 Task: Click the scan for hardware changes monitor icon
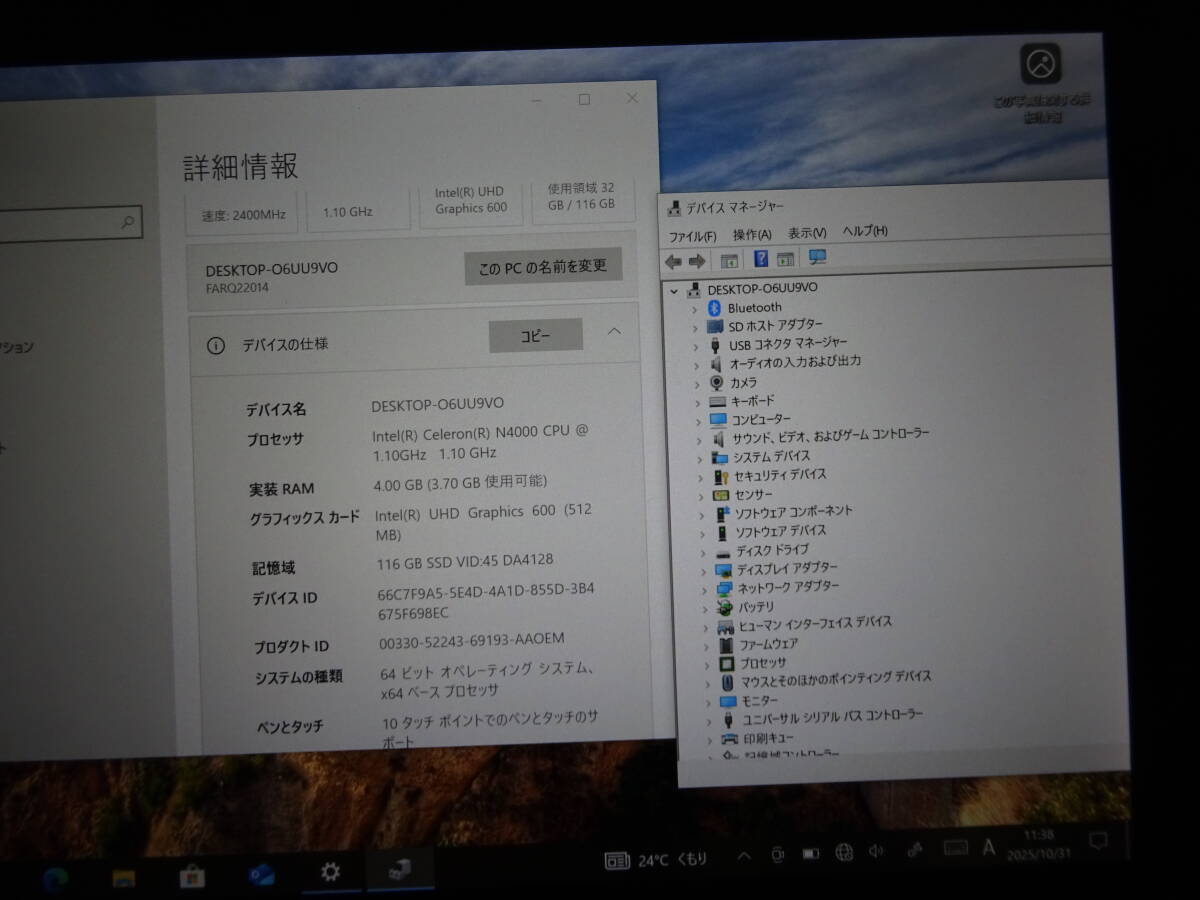tap(817, 258)
